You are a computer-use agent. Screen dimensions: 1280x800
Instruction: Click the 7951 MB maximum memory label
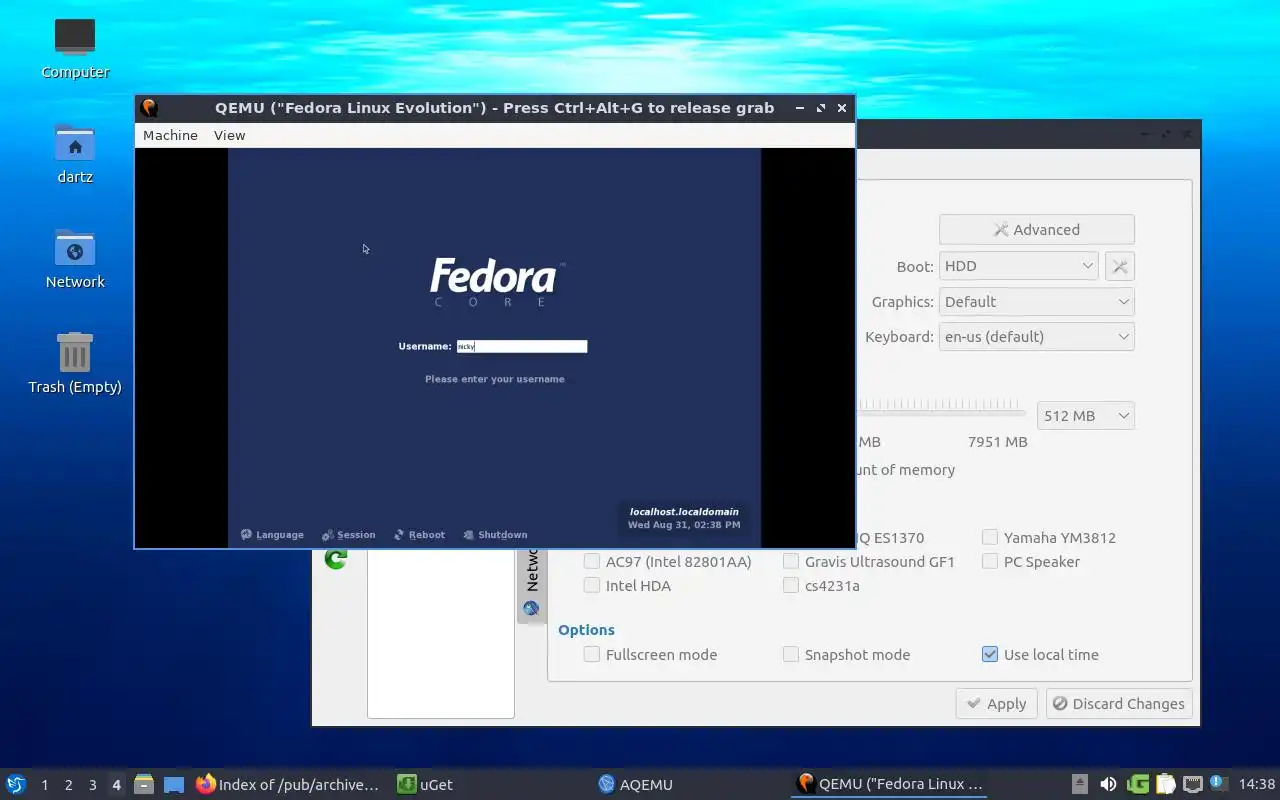point(997,442)
